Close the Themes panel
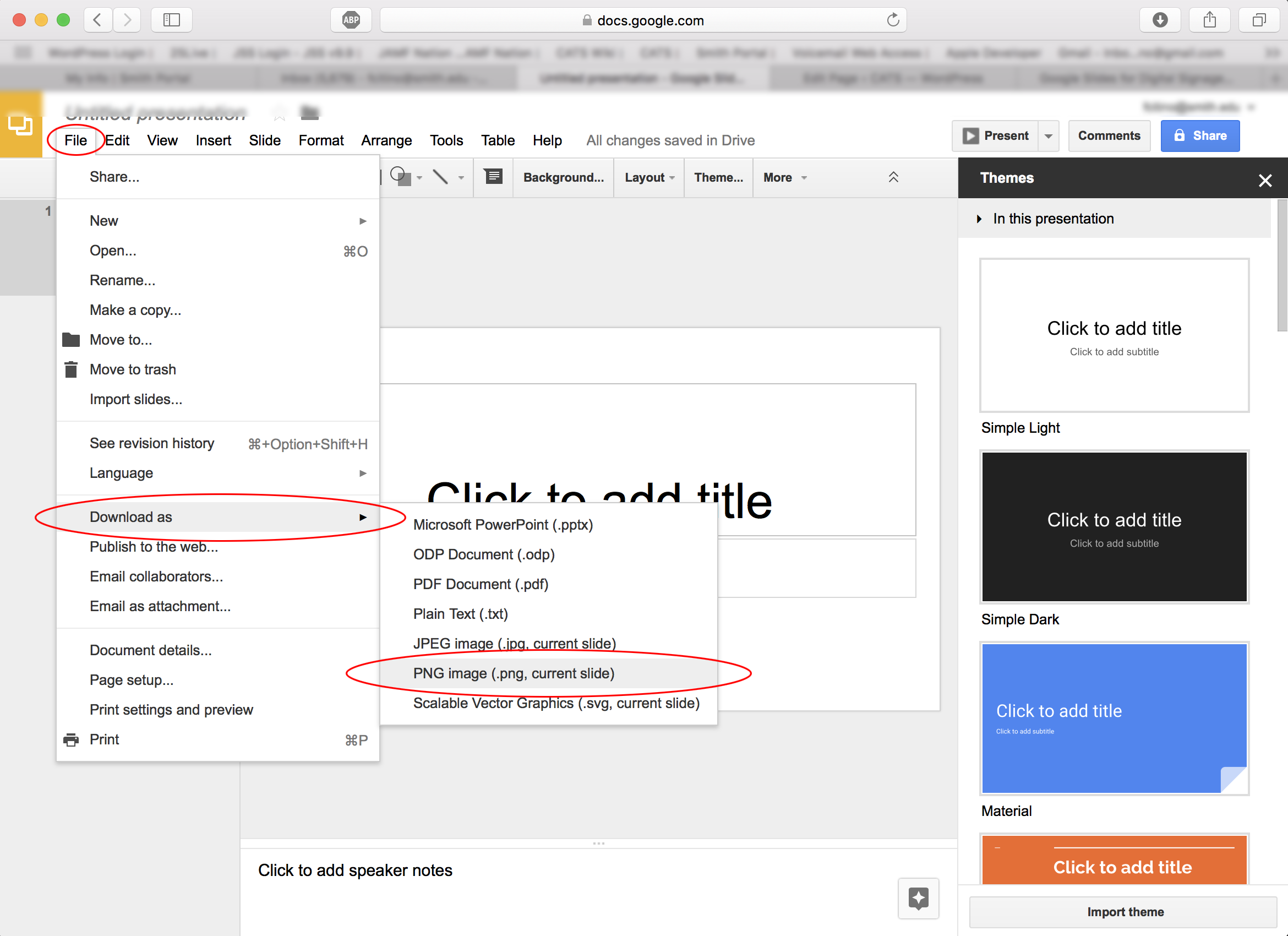The width and height of the screenshot is (1288, 936). tap(1265, 181)
